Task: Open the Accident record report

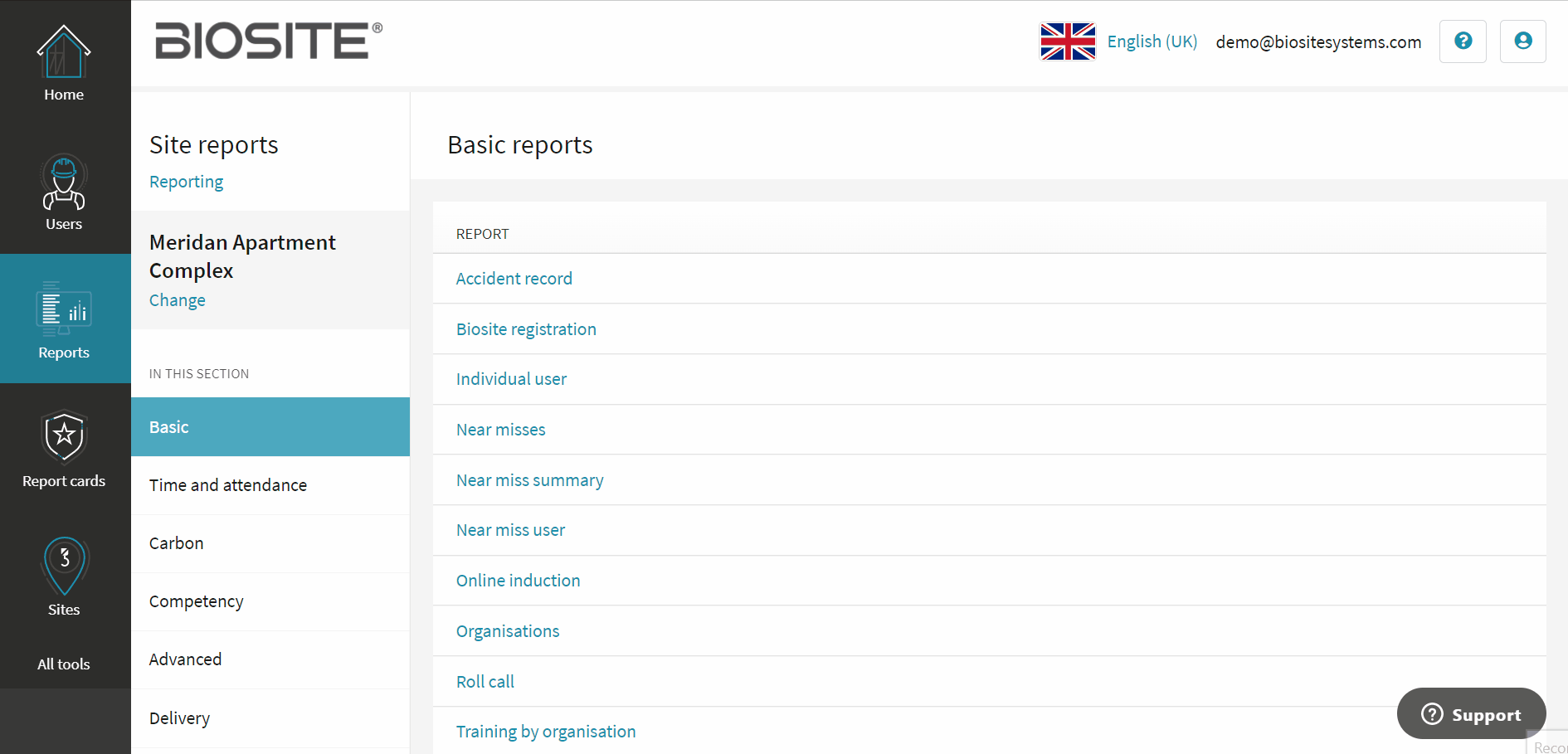Action: pyautogui.click(x=514, y=279)
